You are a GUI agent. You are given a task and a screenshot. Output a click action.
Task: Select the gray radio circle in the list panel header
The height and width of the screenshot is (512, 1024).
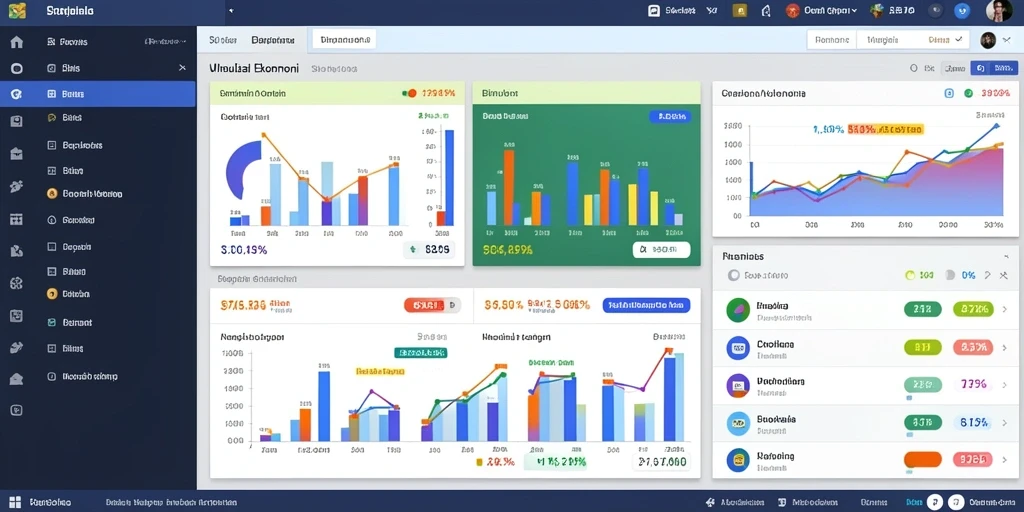(x=733, y=276)
